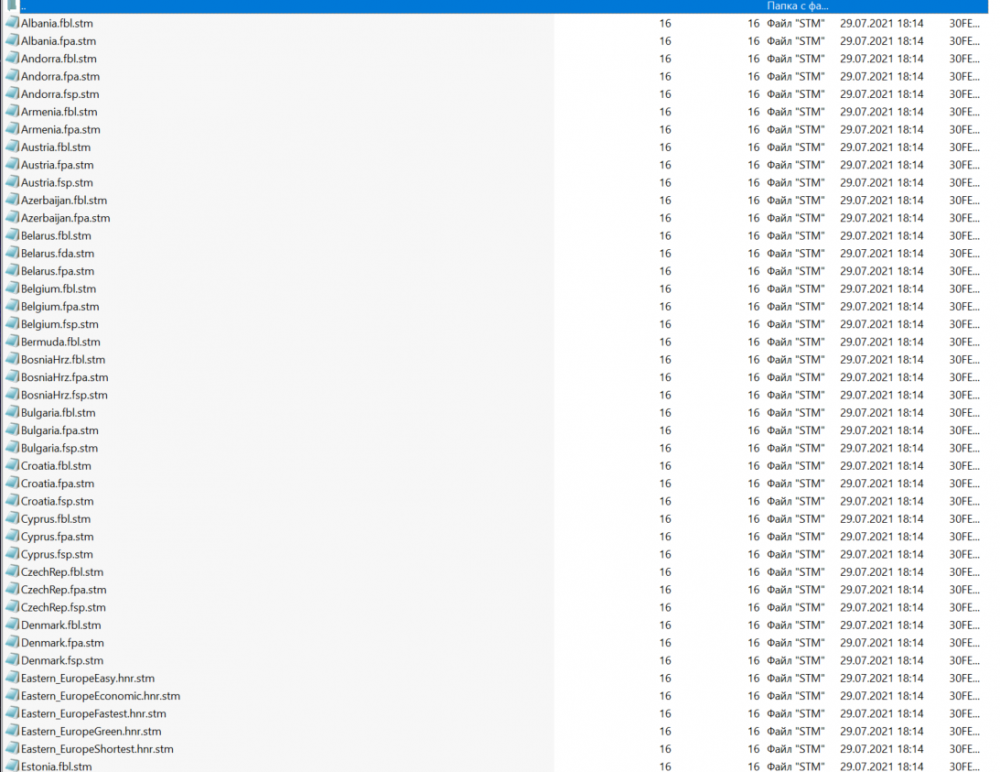Select the file name Eastern_EuropeFastest.hnr.stm
The height and width of the screenshot is (772, 1000).
tap(94, 713)
